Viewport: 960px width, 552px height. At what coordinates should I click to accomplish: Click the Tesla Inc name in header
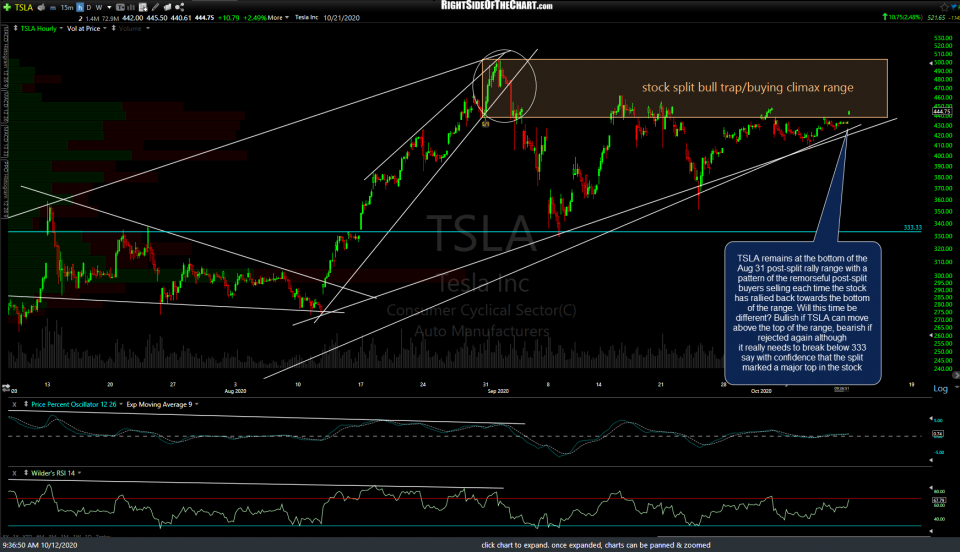307,18
